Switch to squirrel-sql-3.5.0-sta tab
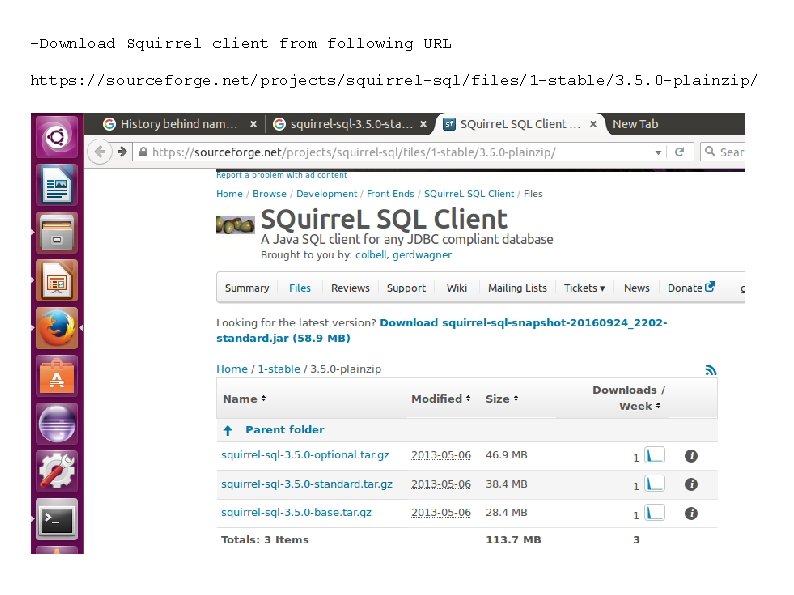Viewport: 794px width, 595px height. (351, 124)
